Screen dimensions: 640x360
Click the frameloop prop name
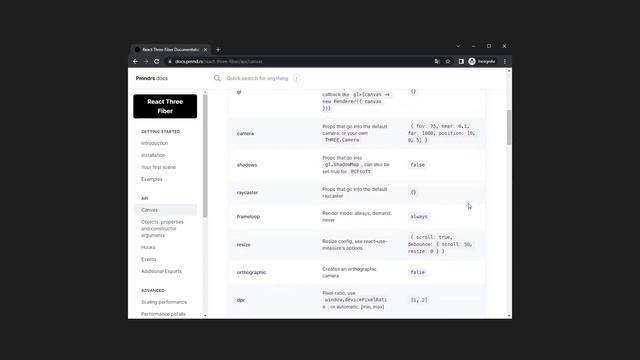pos(248,217)
